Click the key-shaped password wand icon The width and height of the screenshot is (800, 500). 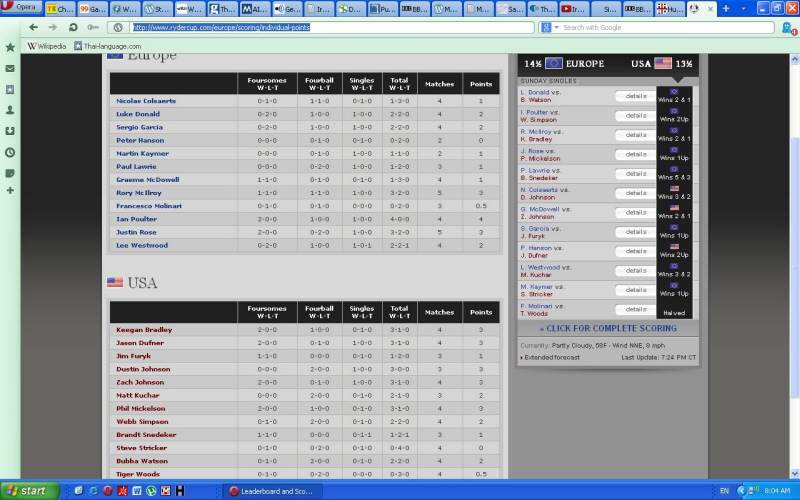click(x=93, y=28)
